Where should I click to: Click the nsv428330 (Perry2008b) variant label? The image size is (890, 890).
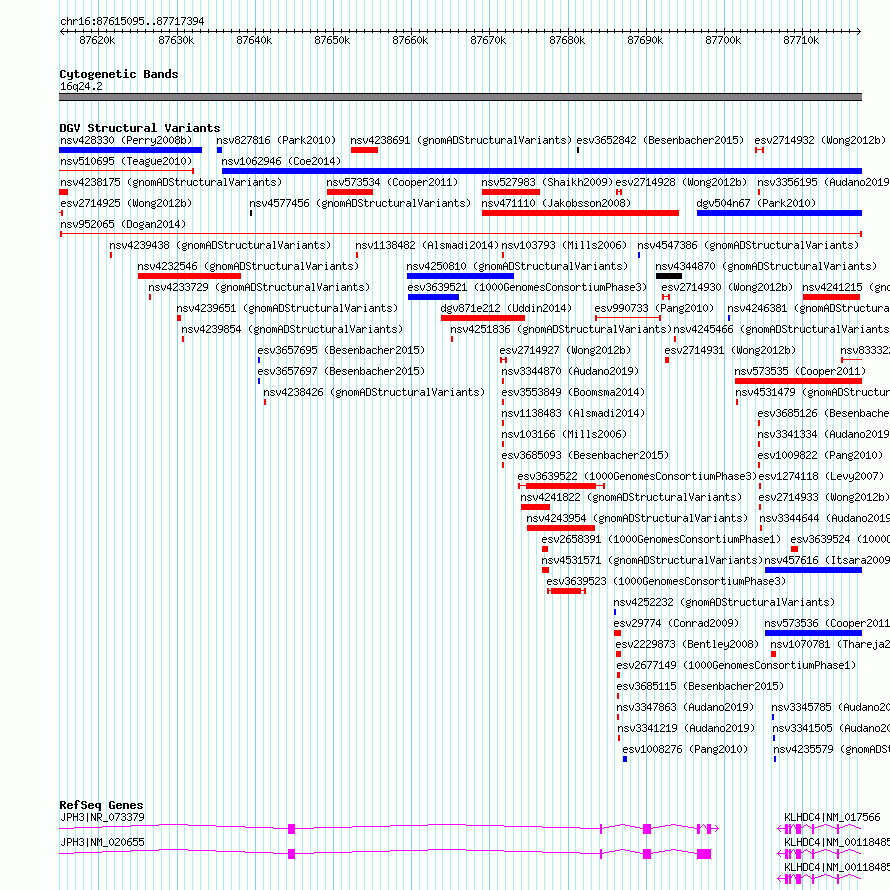[x=126, y=140]
